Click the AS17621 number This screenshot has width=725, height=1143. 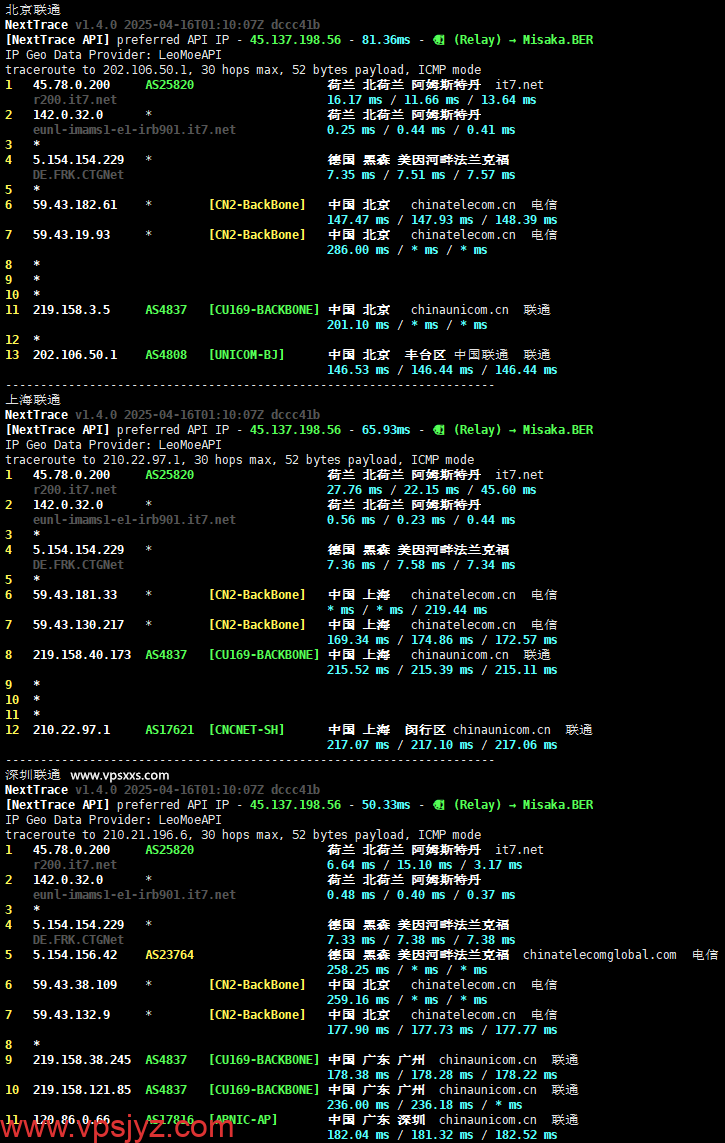(170, 730)
